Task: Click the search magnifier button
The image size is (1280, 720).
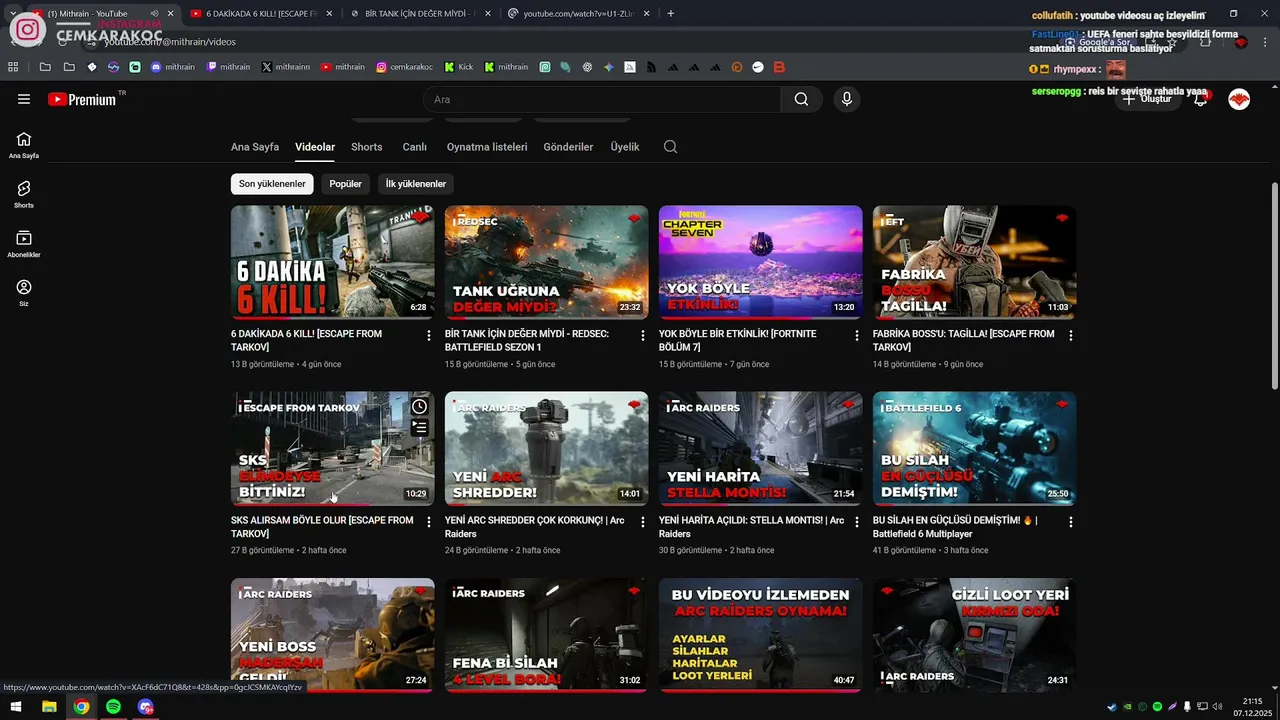Action: click(801, 99)
